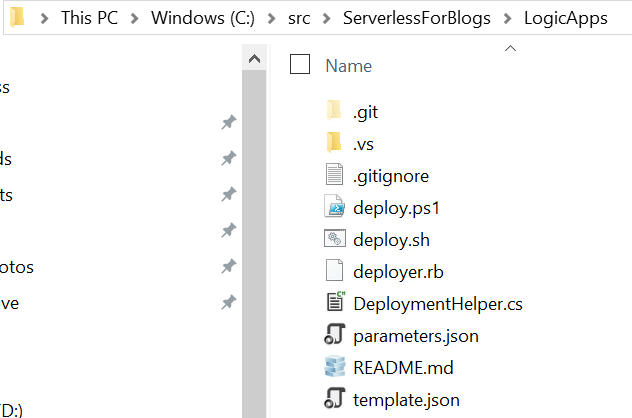This screenshot has width=632, height=418.
Task: Click the sort arrow above Name column
Action: point(510,48)
